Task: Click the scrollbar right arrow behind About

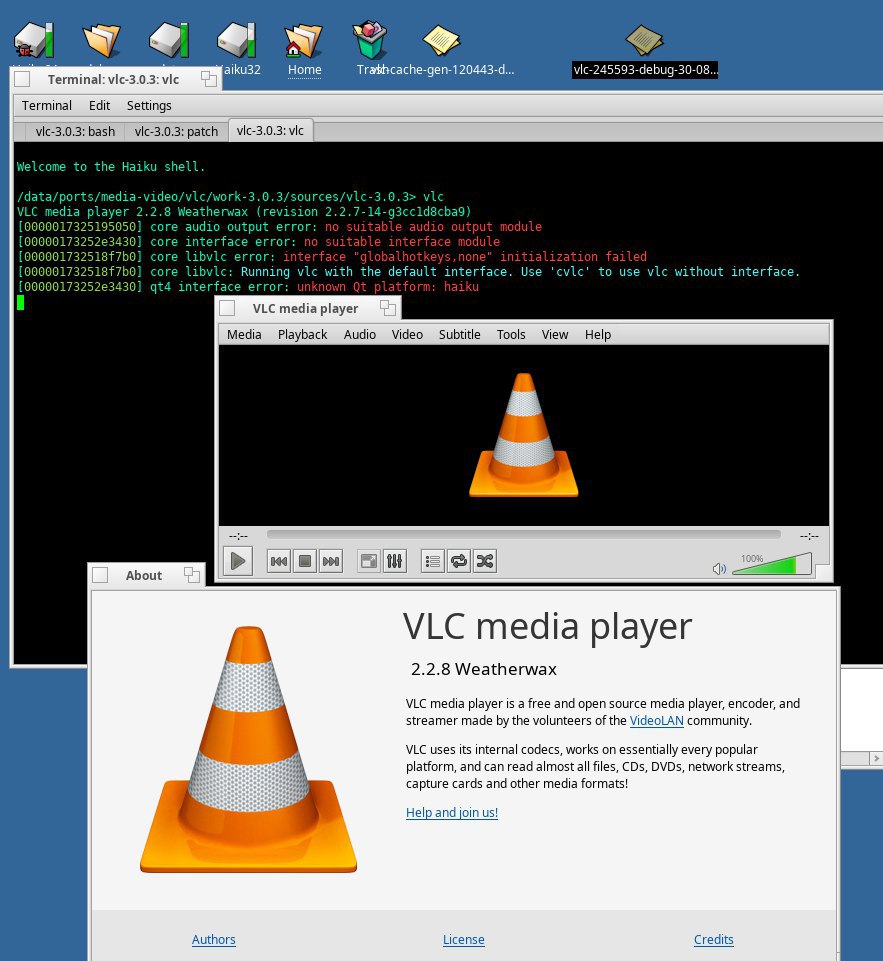Action: [x=876, y=758]
